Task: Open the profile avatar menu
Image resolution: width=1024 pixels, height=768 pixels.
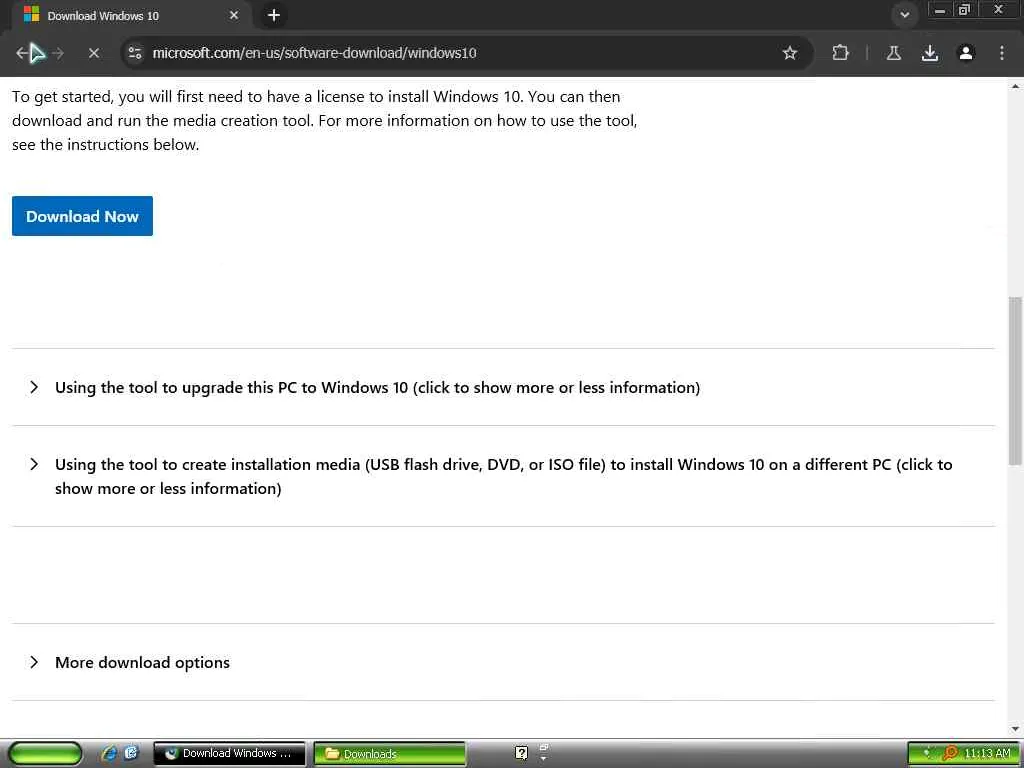Action: (x=966, y=53)
